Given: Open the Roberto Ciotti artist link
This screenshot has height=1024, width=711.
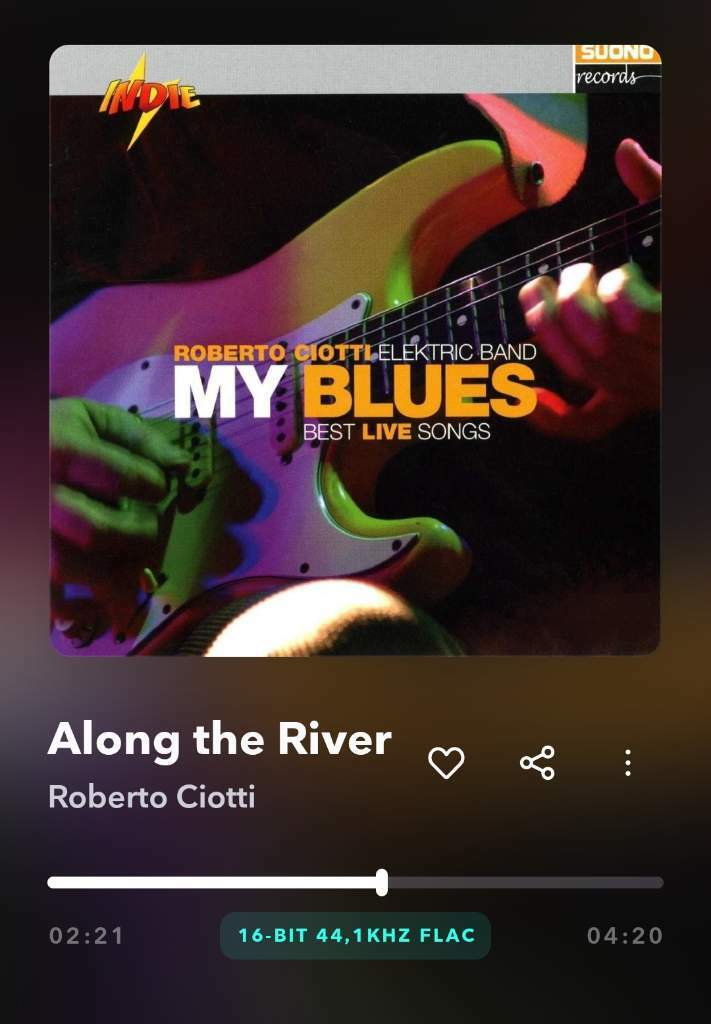Looking at the screenshot, I should click(151, 797).
